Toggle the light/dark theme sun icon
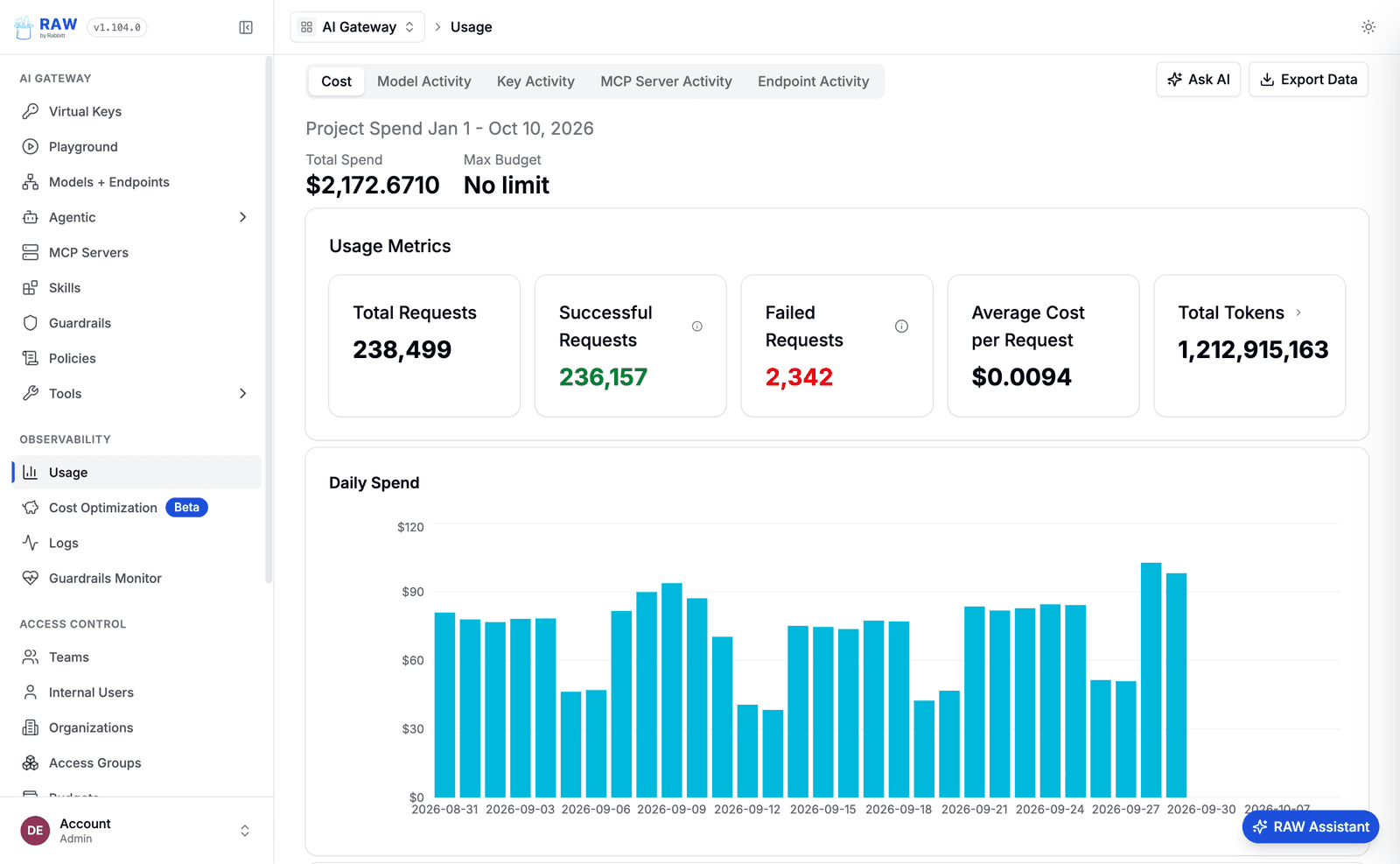Image resolution: width=1400 pixels, height=864 pixels. (x=1368, y=27)
